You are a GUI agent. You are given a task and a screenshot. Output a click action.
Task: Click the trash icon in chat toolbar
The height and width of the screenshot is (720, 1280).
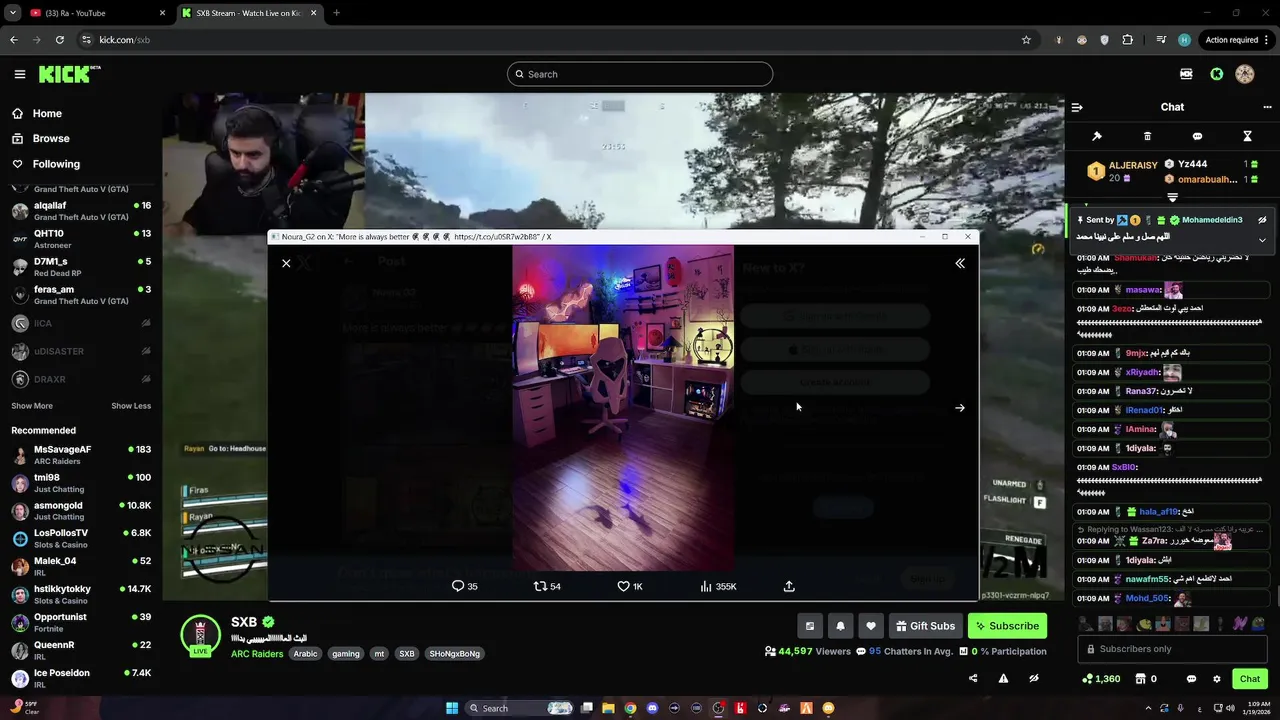[x=1147, y=136]
